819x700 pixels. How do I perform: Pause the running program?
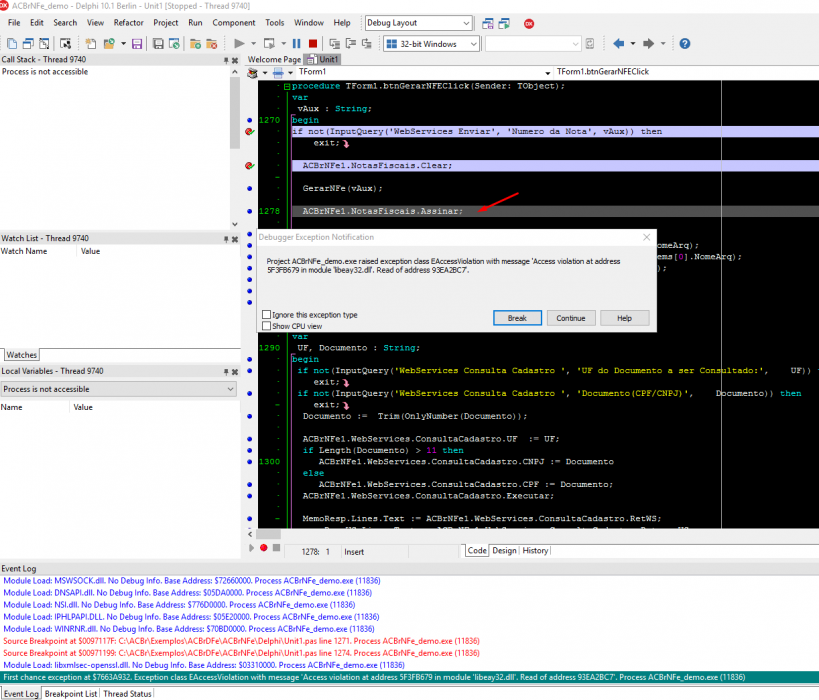pos(297,44)
